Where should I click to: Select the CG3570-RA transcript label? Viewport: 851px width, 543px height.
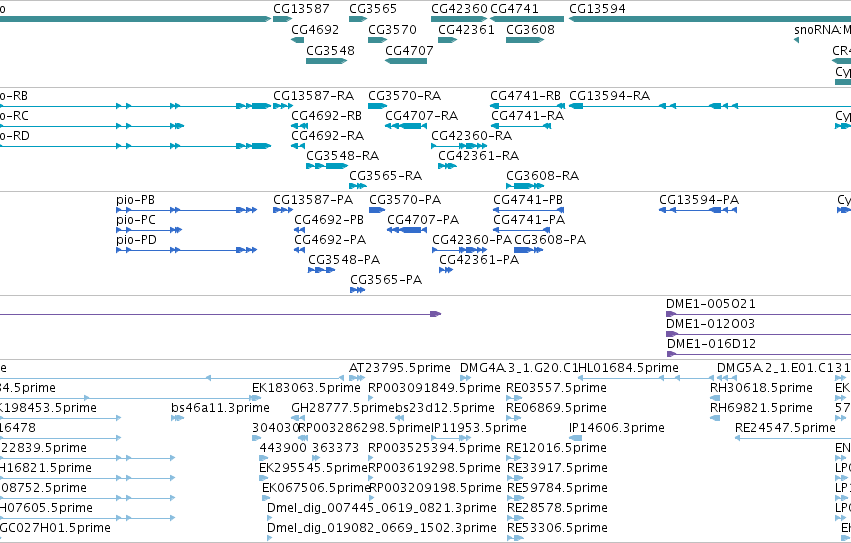404,96
